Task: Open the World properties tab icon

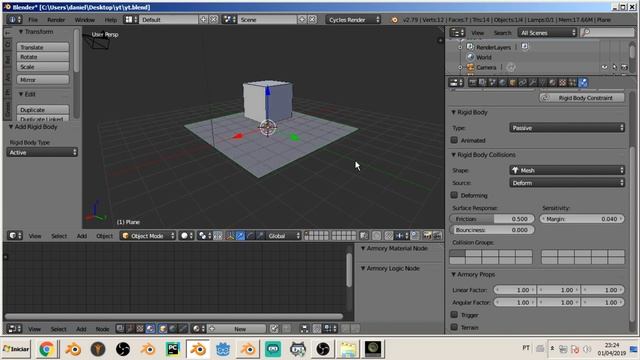Action: click(502, 82)
